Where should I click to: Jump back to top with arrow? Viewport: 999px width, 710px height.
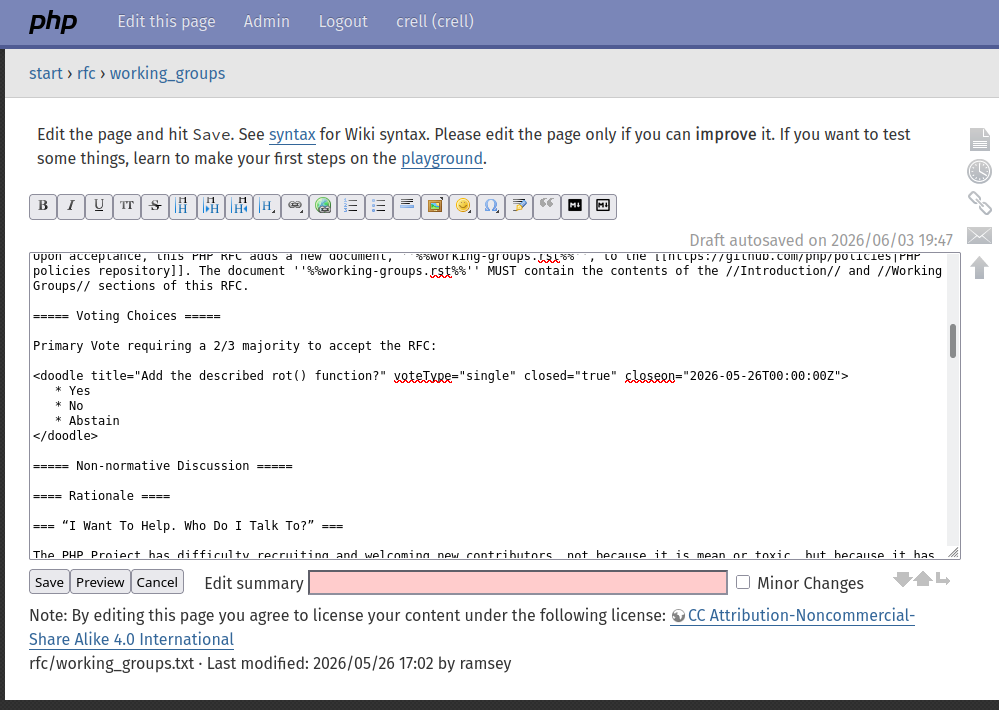click(x=979, y=267)
